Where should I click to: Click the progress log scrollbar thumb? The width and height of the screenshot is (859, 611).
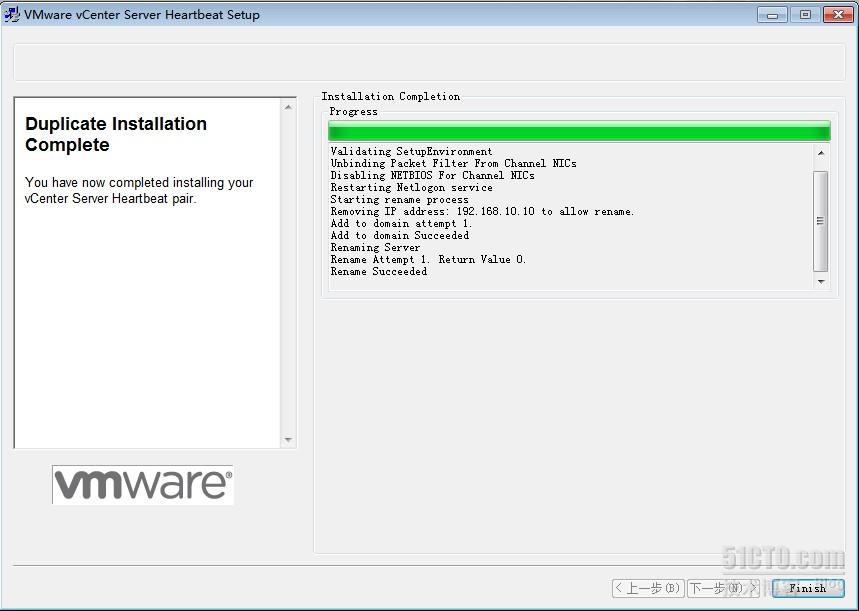(x=820, y=221)
